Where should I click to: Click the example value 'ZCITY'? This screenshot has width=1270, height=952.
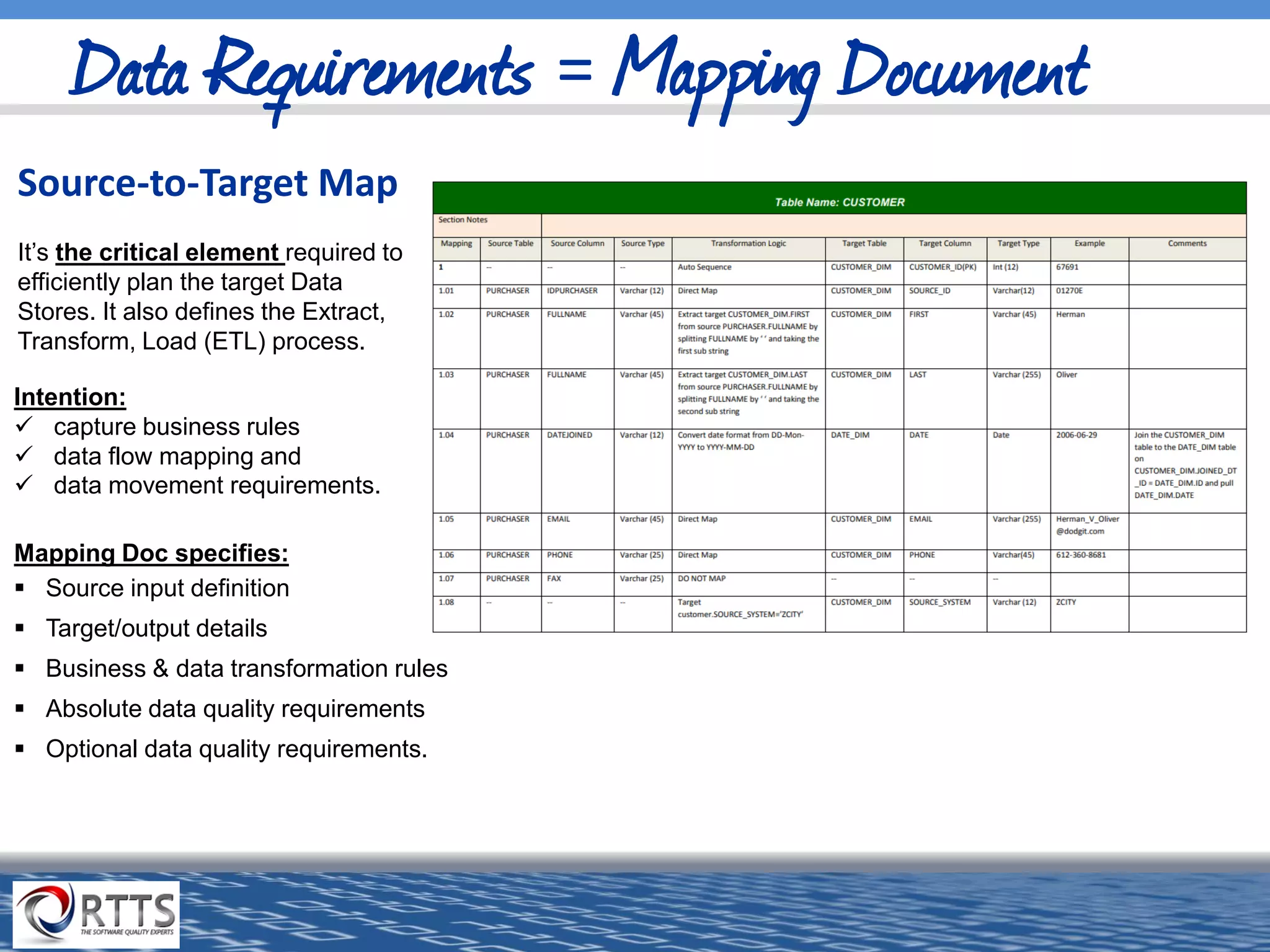[x=1089, y=614]
